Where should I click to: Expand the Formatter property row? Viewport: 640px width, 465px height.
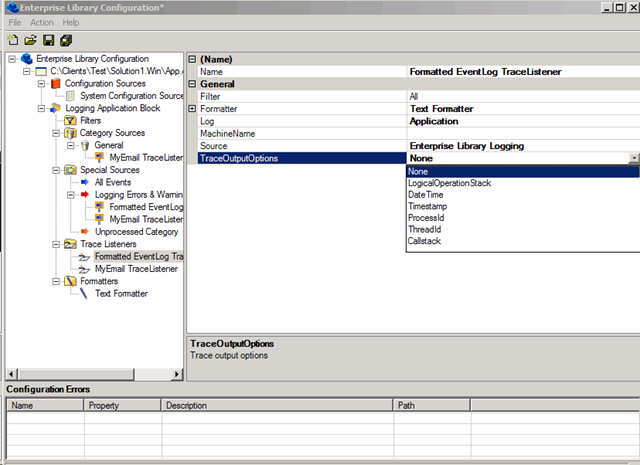click(x=192, y=109)
